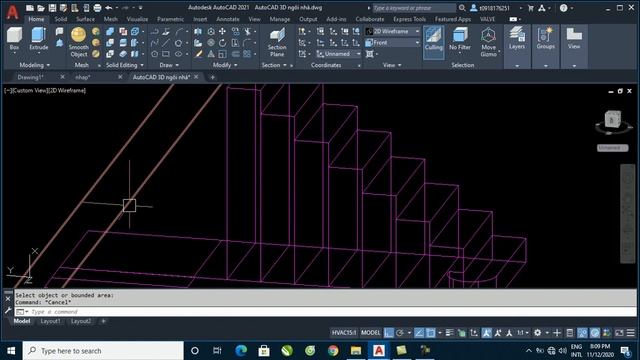This screenshot has height=360, width=640.
Task: Click the Undo arrow icon
Action: pos(109,8)
